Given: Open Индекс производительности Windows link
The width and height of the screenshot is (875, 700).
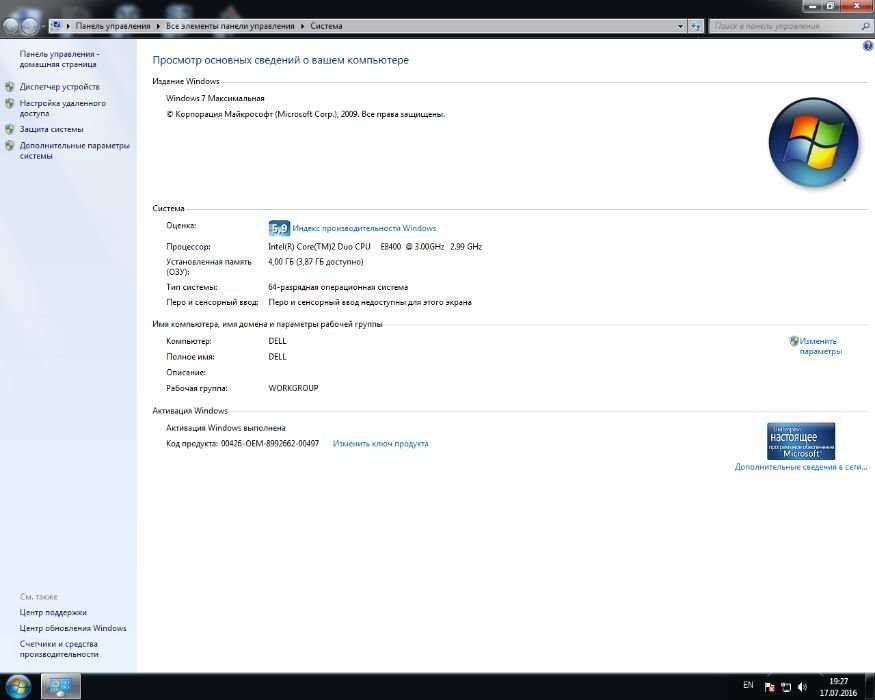Looking at the screenshot, I should [364, 228].
